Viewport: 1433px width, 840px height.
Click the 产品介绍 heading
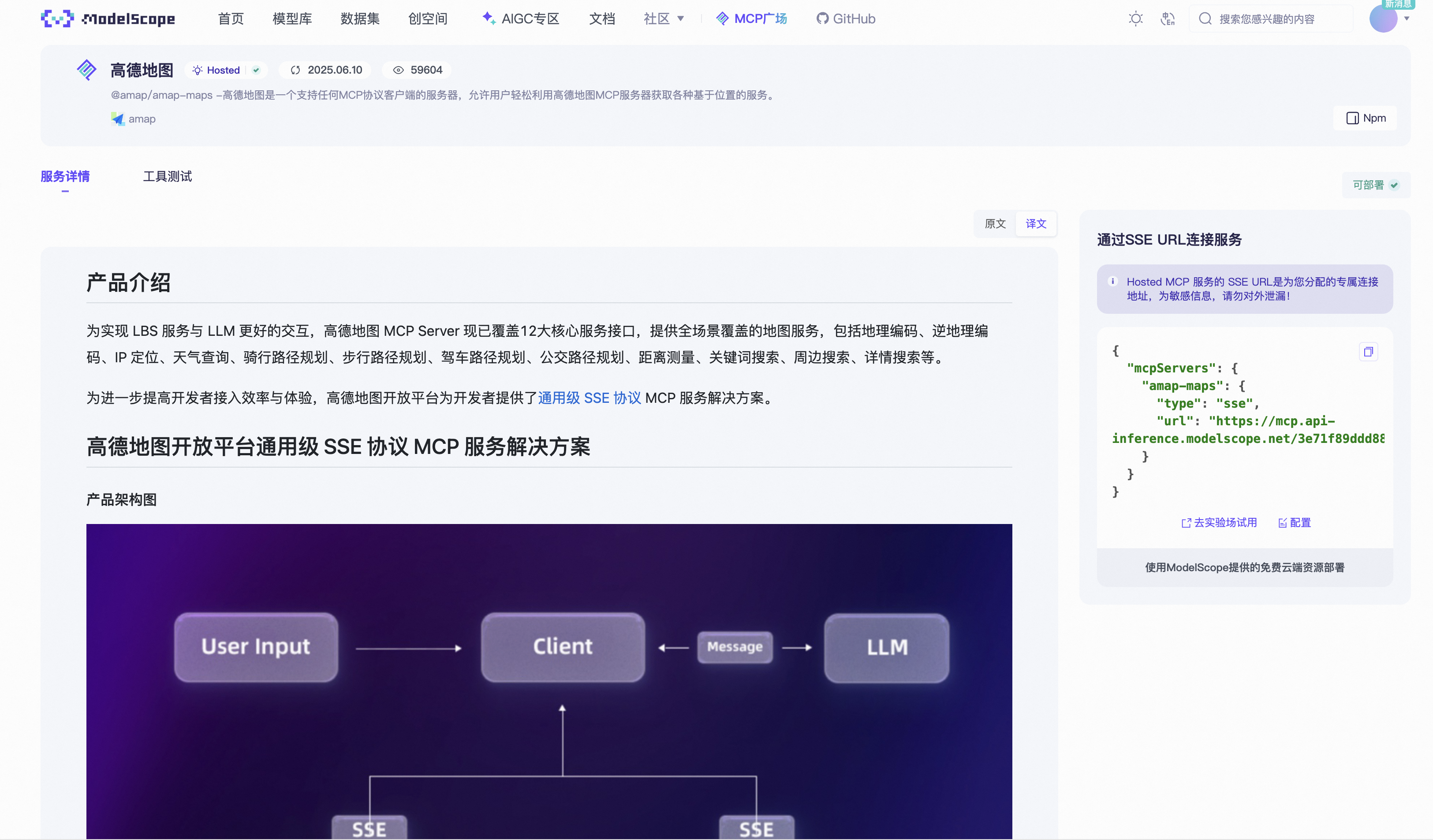128,282
